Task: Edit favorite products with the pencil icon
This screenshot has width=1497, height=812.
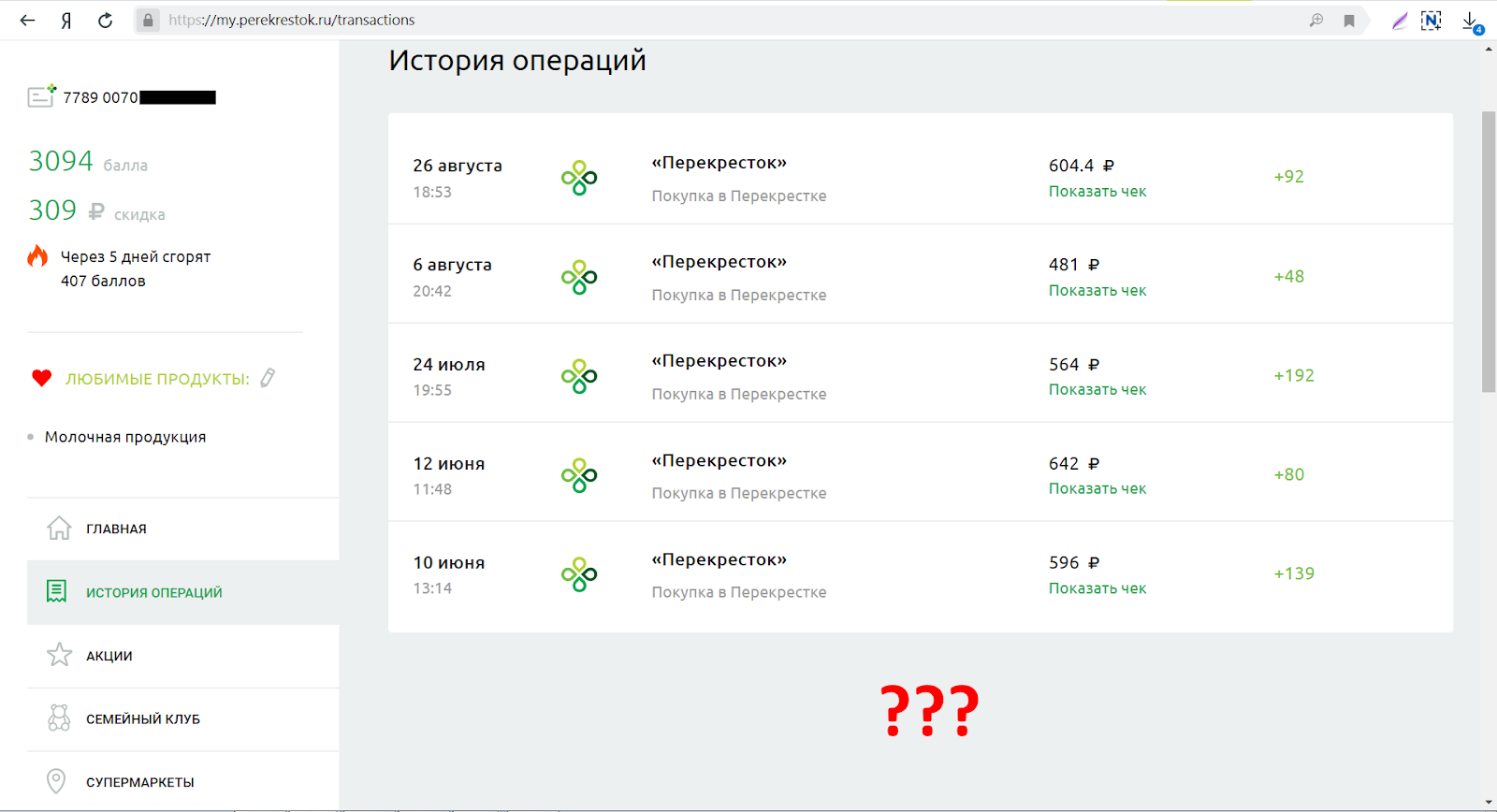Action: [x=268, y=377]
